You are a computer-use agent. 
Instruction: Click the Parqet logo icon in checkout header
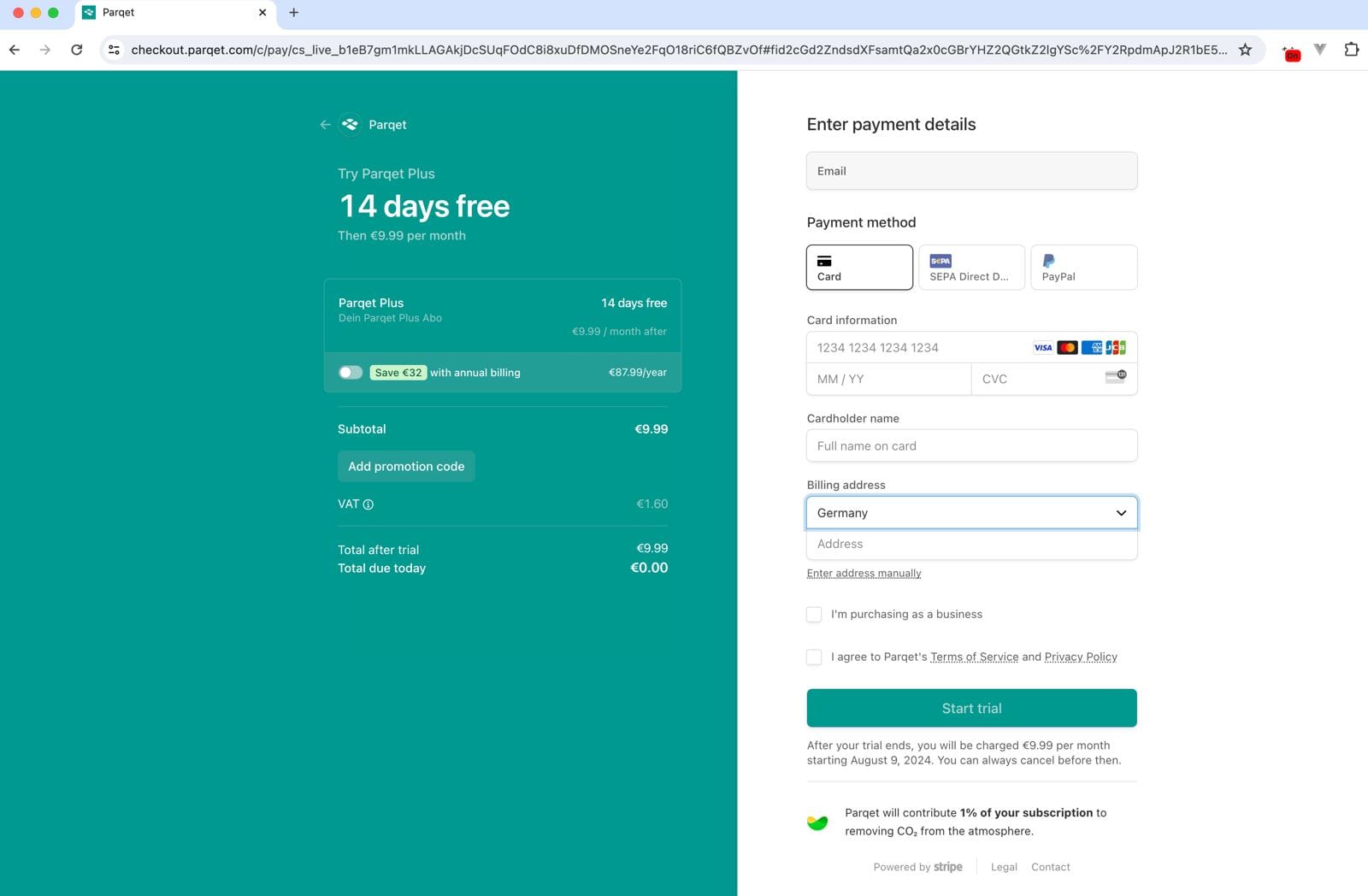(x=350, y=125)
